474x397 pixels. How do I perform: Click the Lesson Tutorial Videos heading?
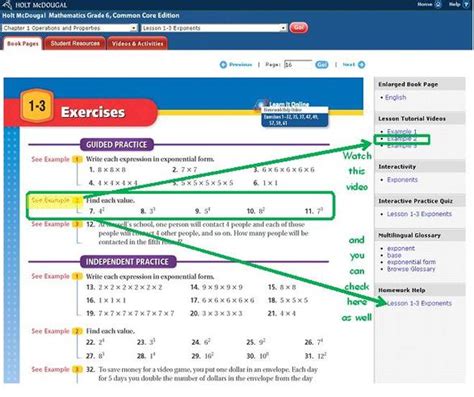[412, 119]
